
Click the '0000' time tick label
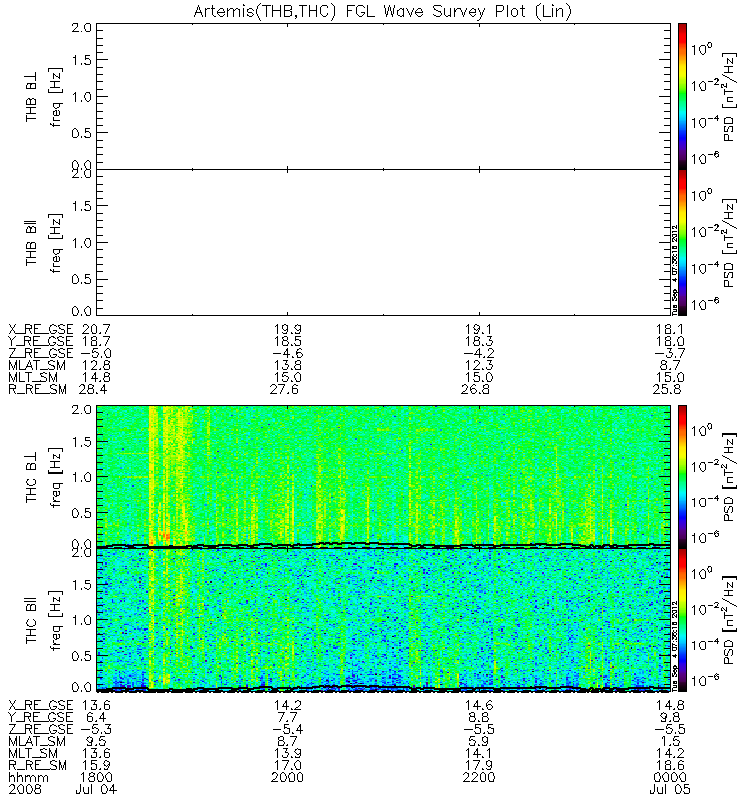pos(669,778)
